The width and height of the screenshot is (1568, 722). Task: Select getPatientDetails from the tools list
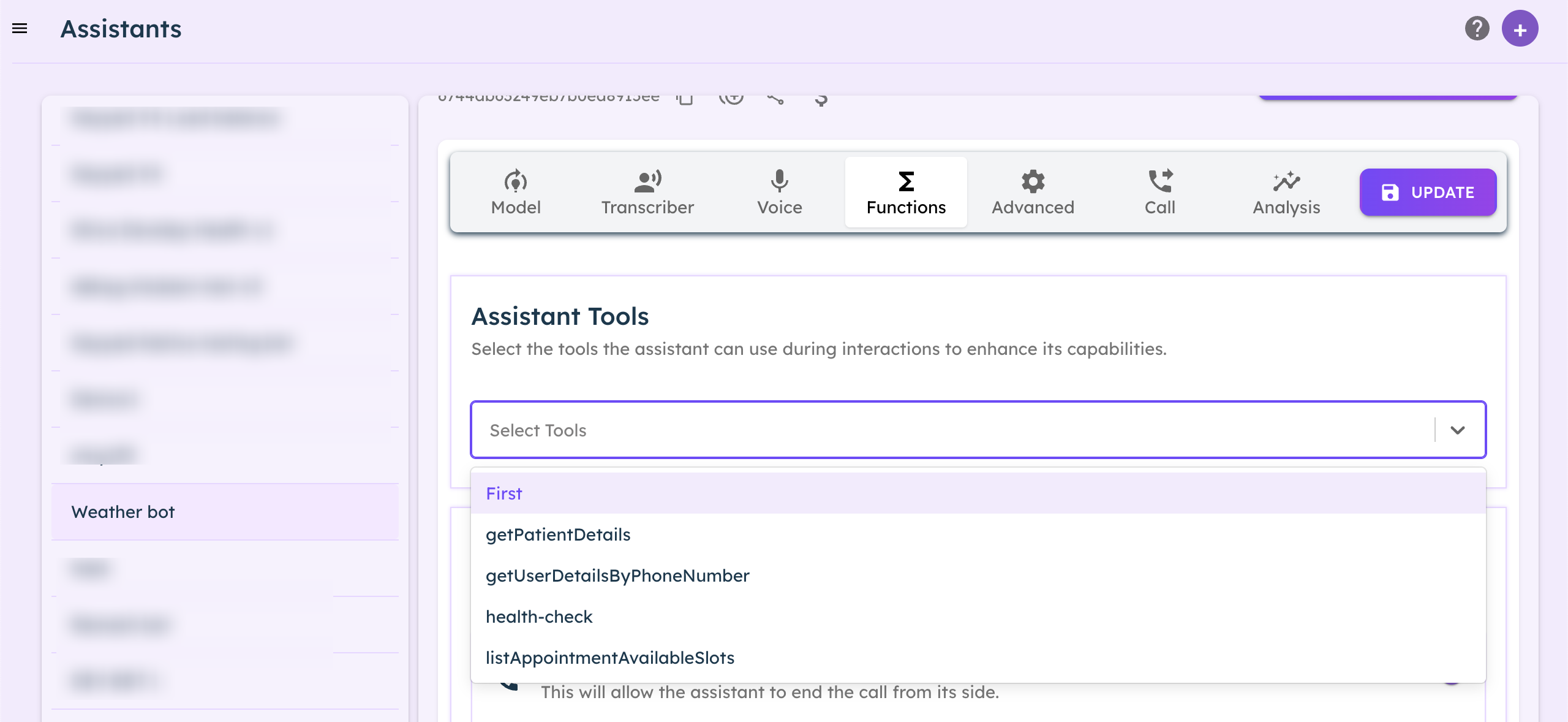tap(558, 534)
